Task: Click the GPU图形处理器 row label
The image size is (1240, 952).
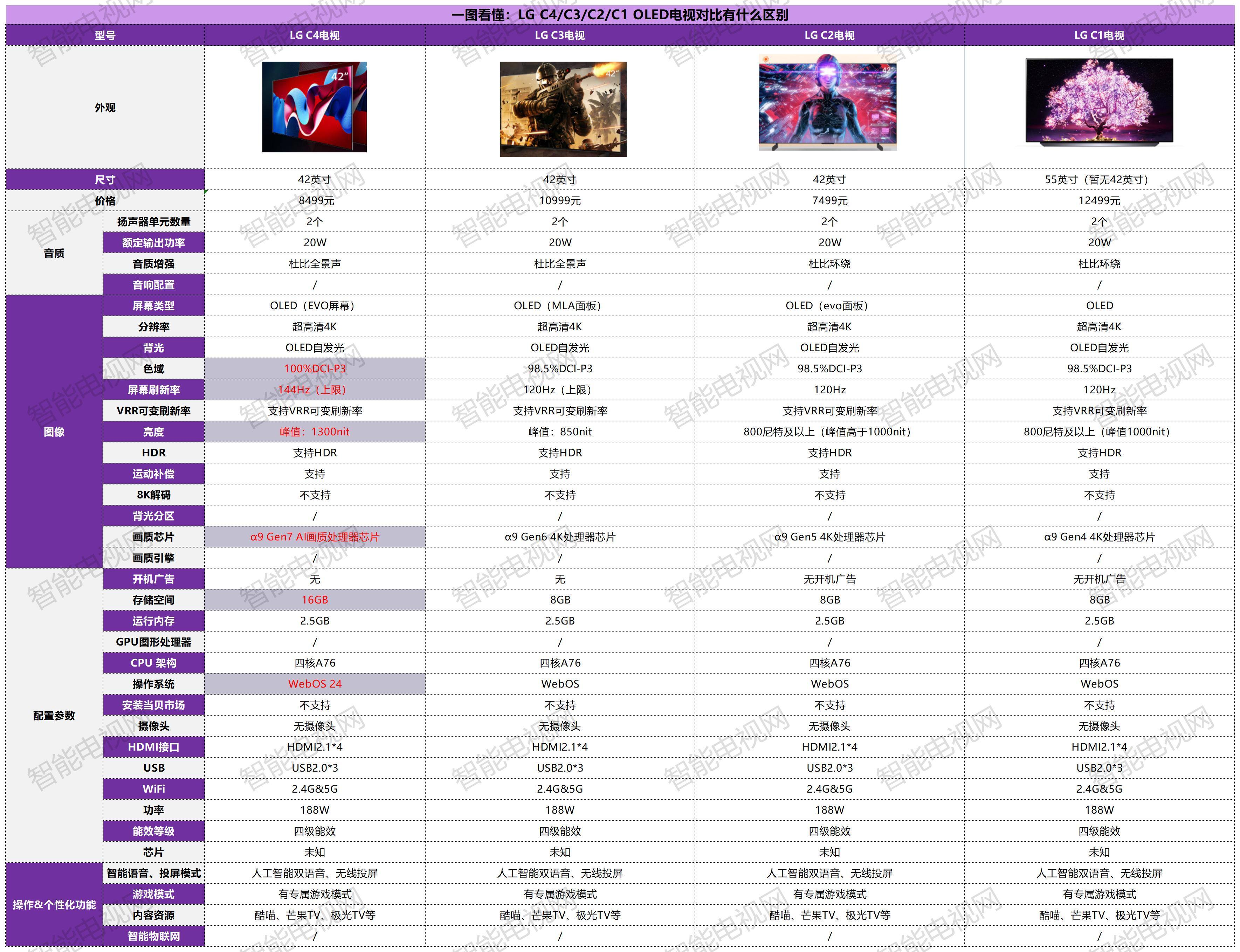Action: point(153,641)
